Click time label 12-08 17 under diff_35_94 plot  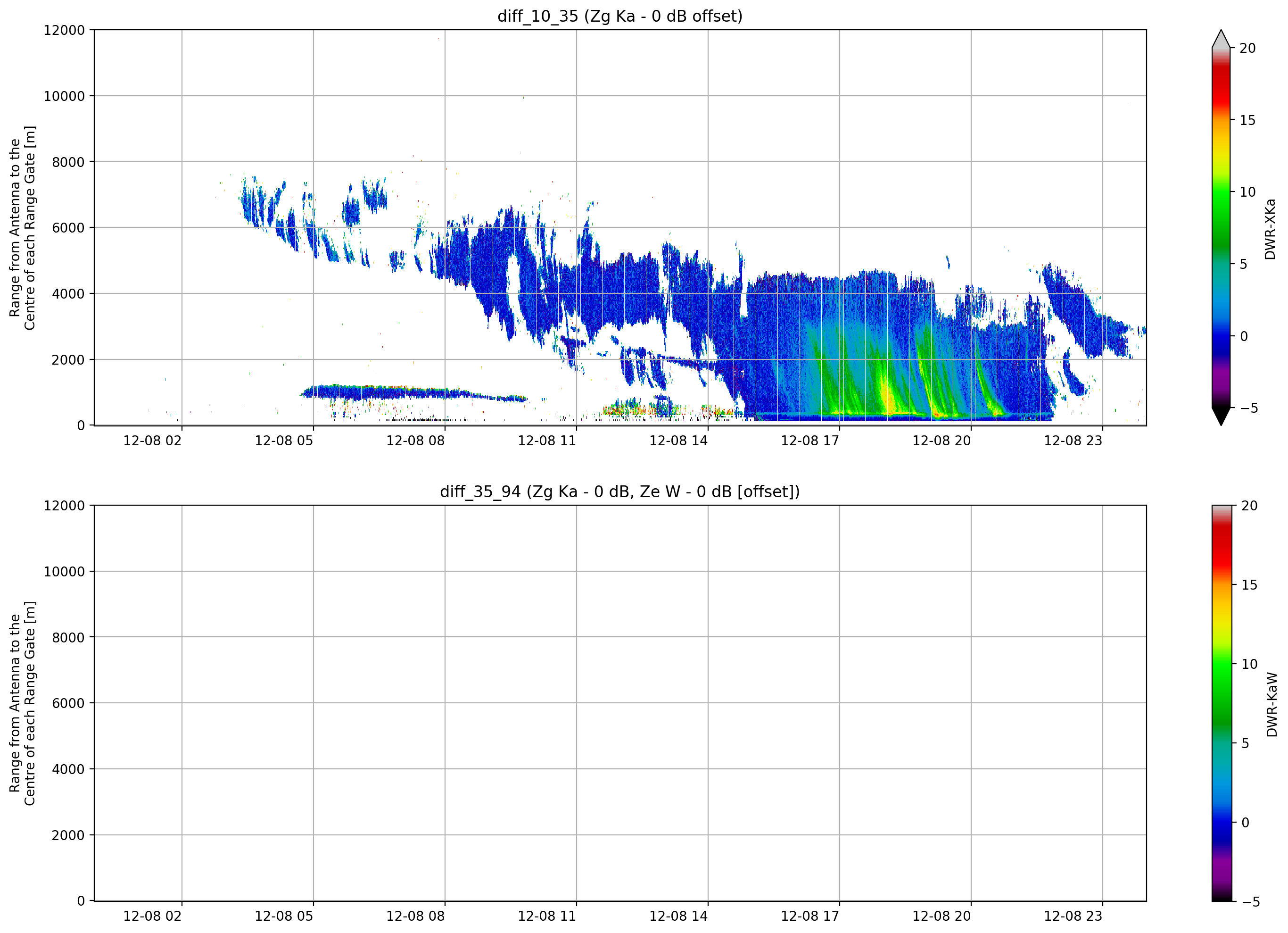810,916
